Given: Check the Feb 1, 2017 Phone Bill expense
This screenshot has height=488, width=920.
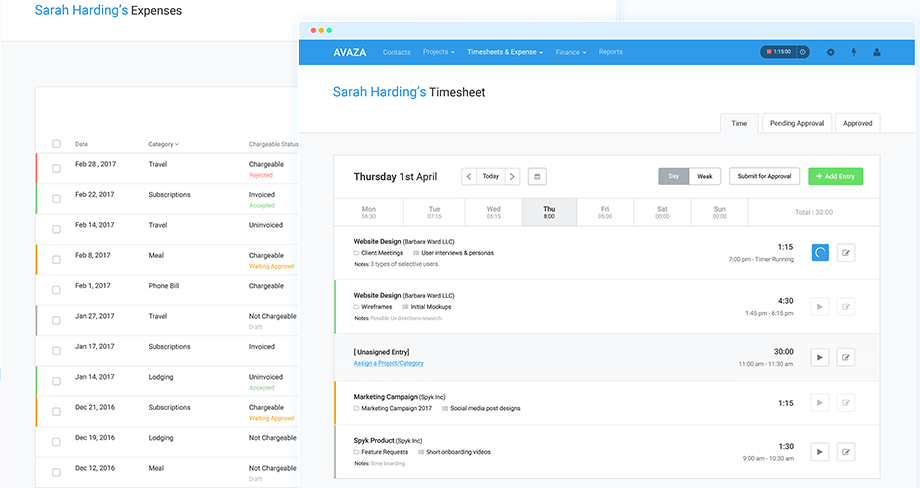Looking at the screenshot, I should (56, 290).
